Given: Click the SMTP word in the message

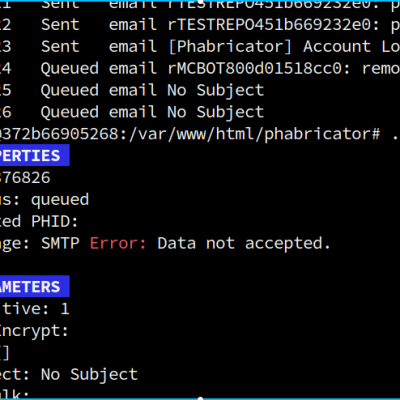Looking at the screenshot, I should click(x=60, y=243).
